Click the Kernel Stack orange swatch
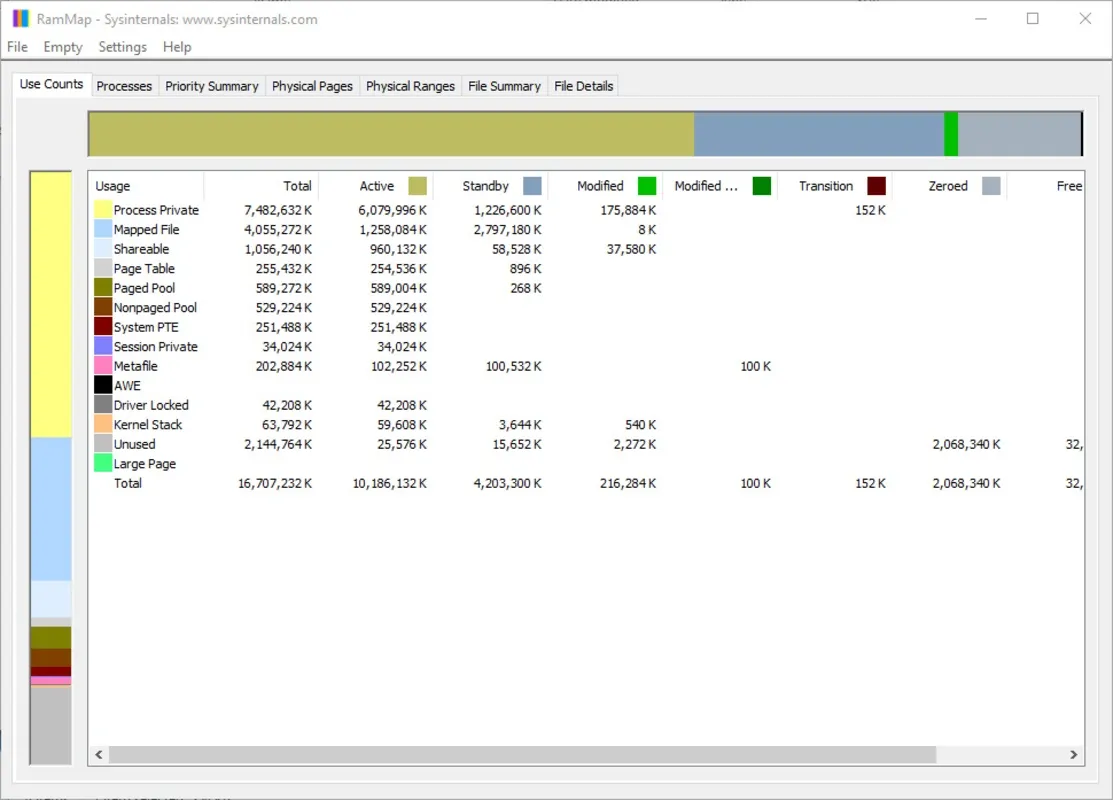 pos(103,424)
